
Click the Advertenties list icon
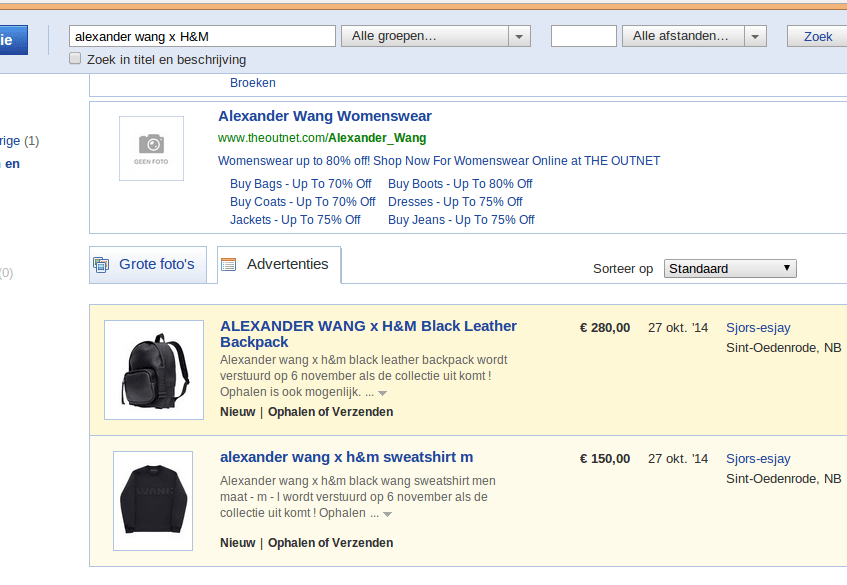pos(228,264)
